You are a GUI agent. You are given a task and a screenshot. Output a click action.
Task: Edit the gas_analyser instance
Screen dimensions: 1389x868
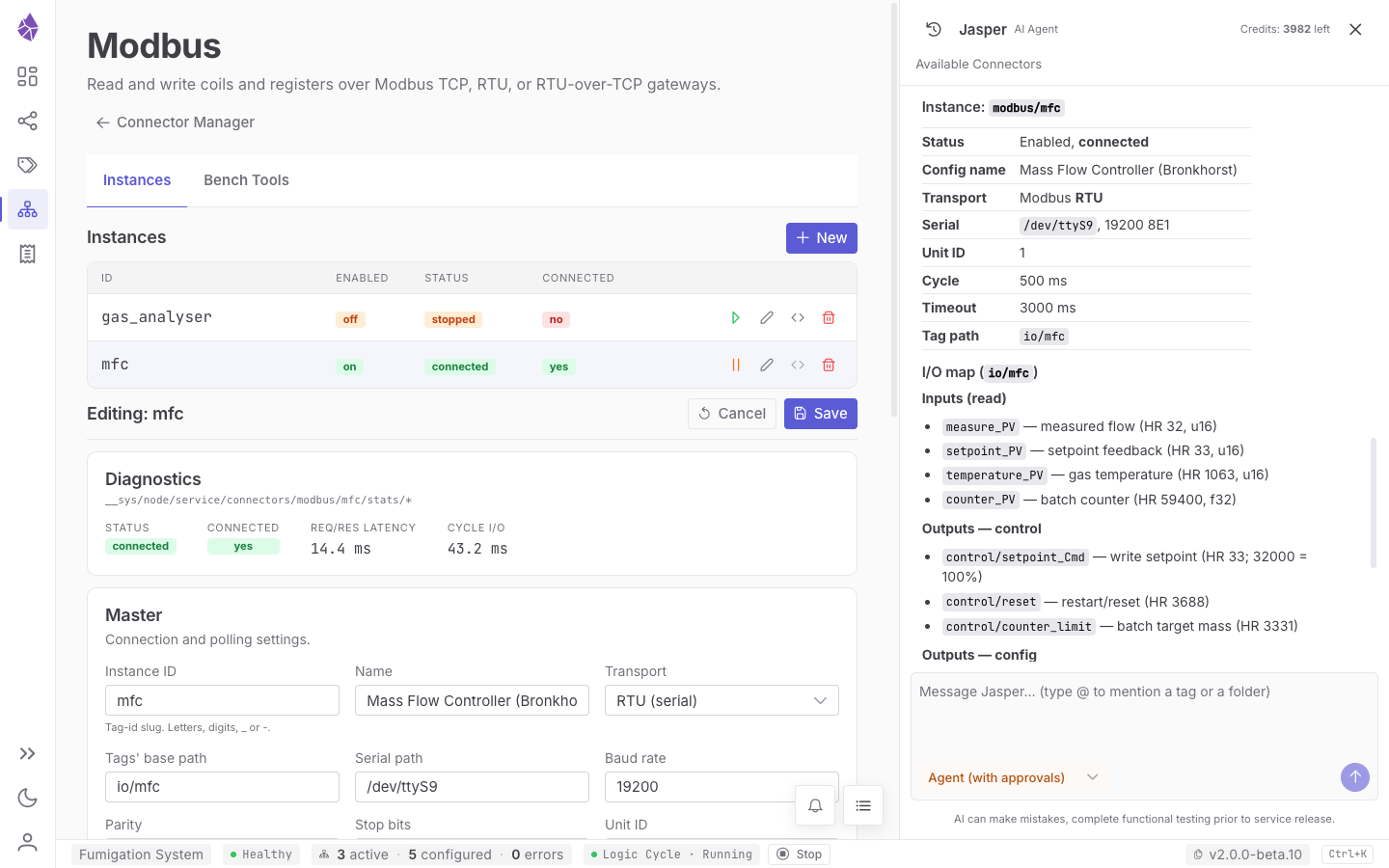[767, 317]
